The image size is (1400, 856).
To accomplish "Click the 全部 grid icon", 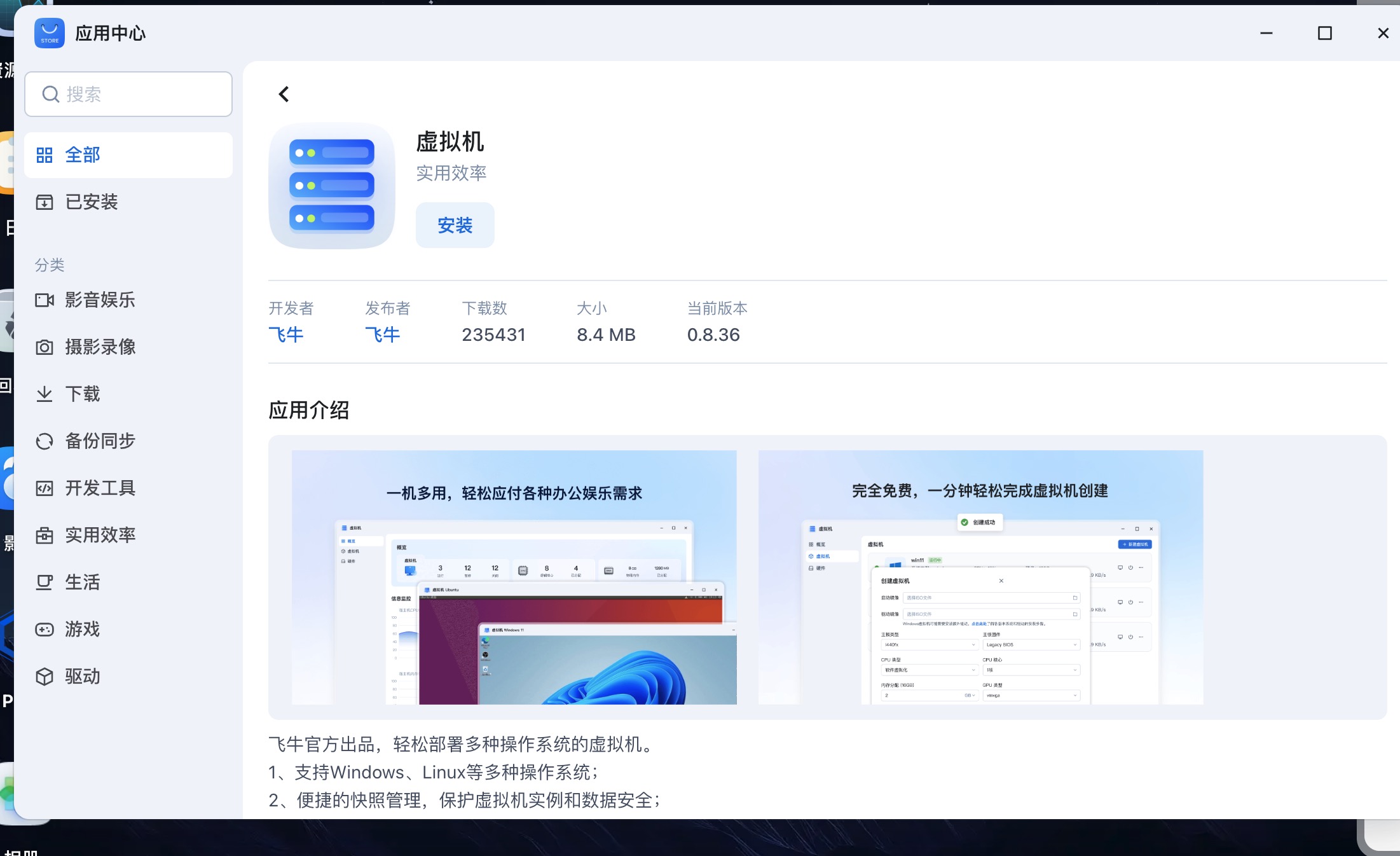I will click(45, 155).
